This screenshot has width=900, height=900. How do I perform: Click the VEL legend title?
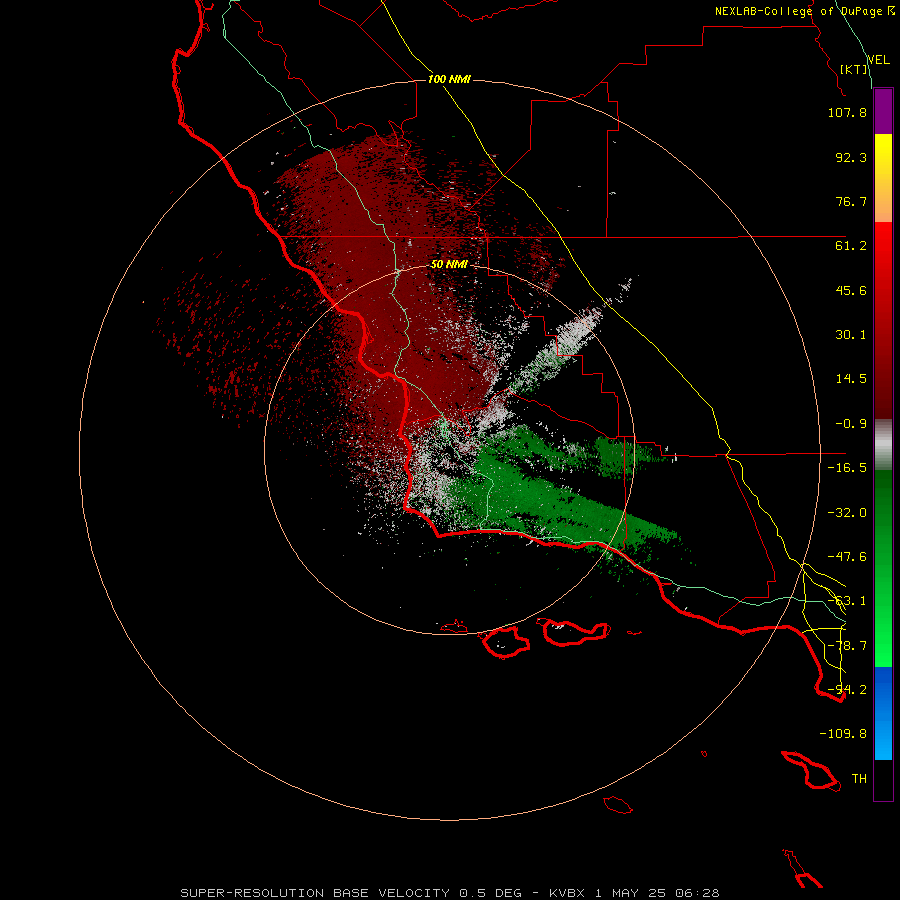tap(878, 60)
